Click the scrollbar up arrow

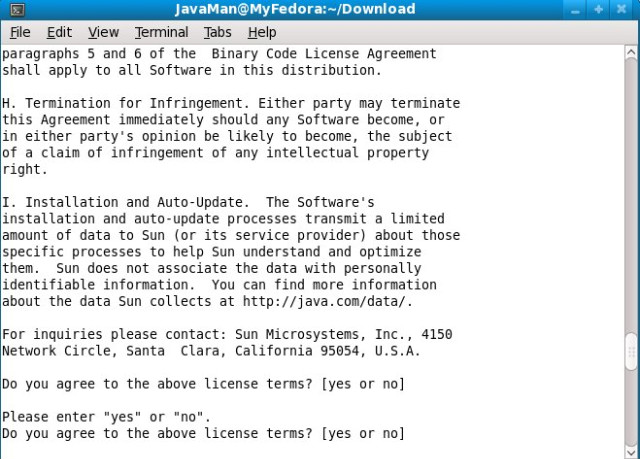[x=631, y=52]
